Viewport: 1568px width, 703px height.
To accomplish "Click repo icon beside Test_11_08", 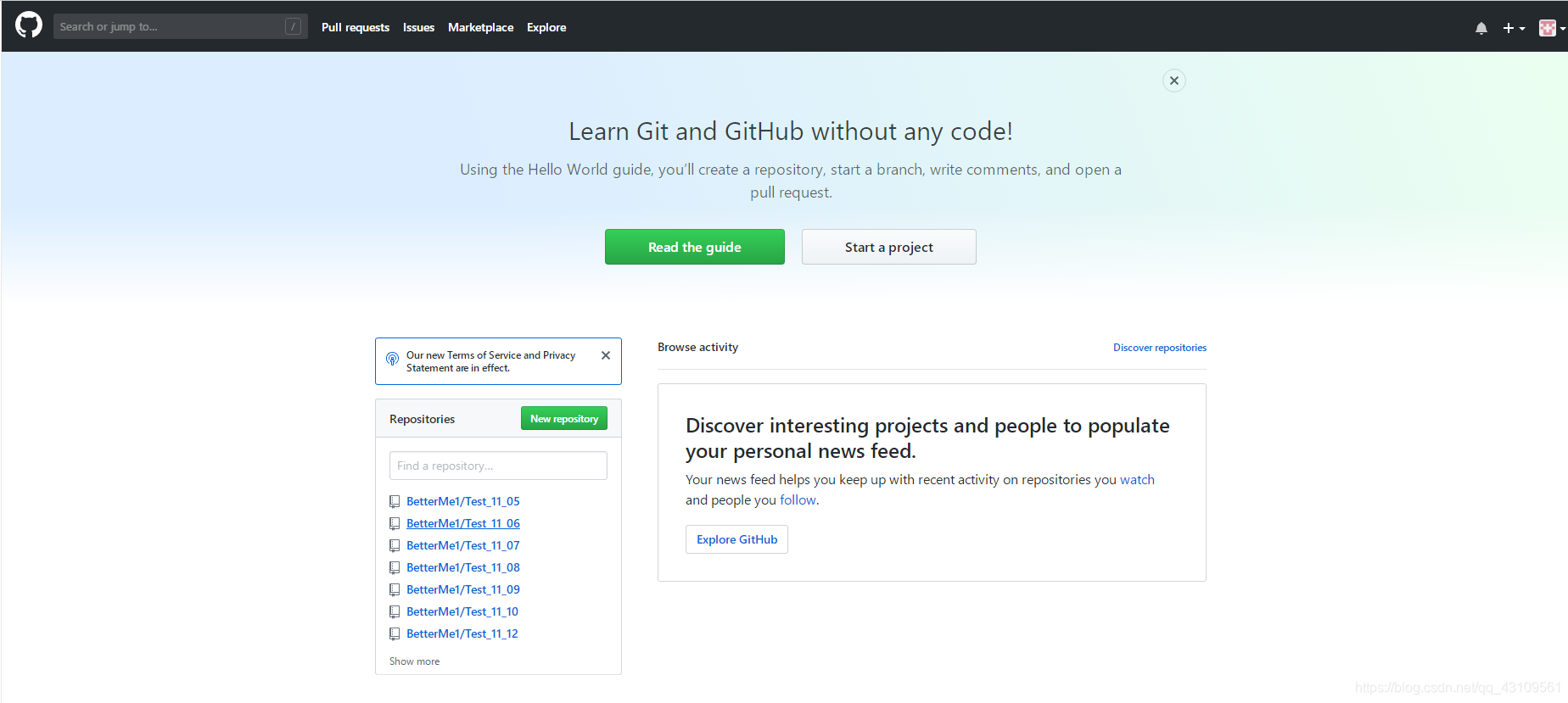I will click(x=395, y=567).
